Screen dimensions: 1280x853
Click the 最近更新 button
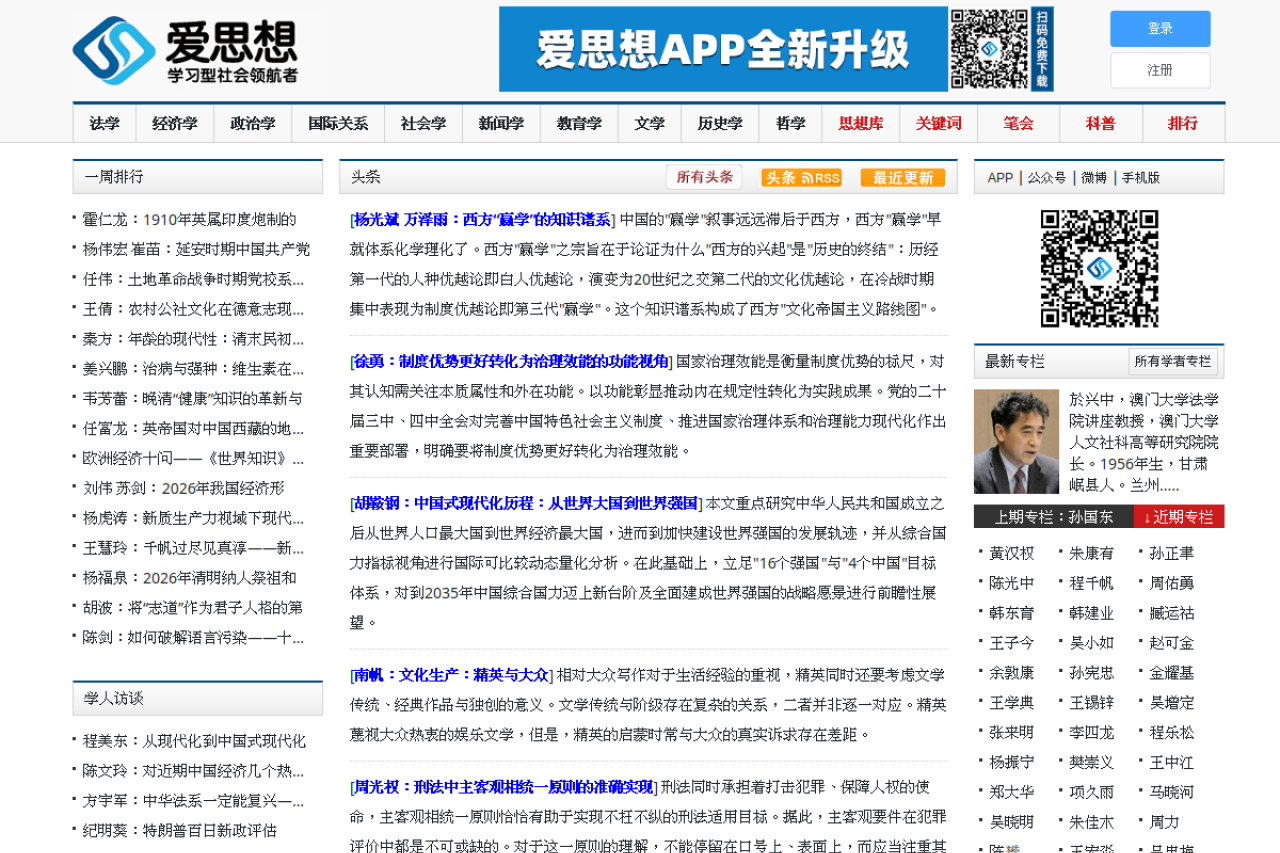pyautogui.click(x=902, y=178)
